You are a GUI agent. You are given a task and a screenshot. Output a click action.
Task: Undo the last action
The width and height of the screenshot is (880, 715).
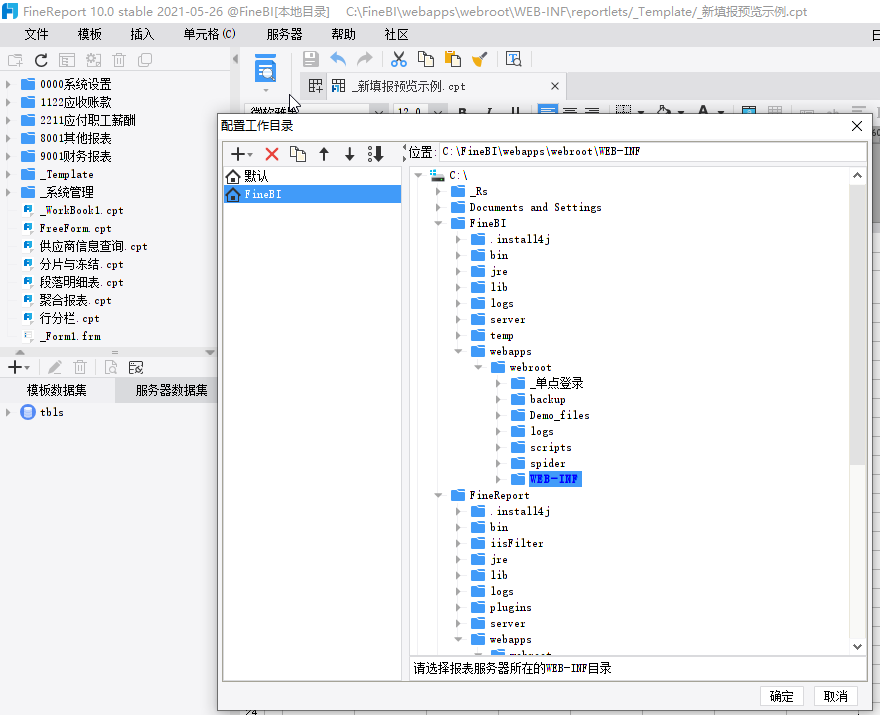338,59
